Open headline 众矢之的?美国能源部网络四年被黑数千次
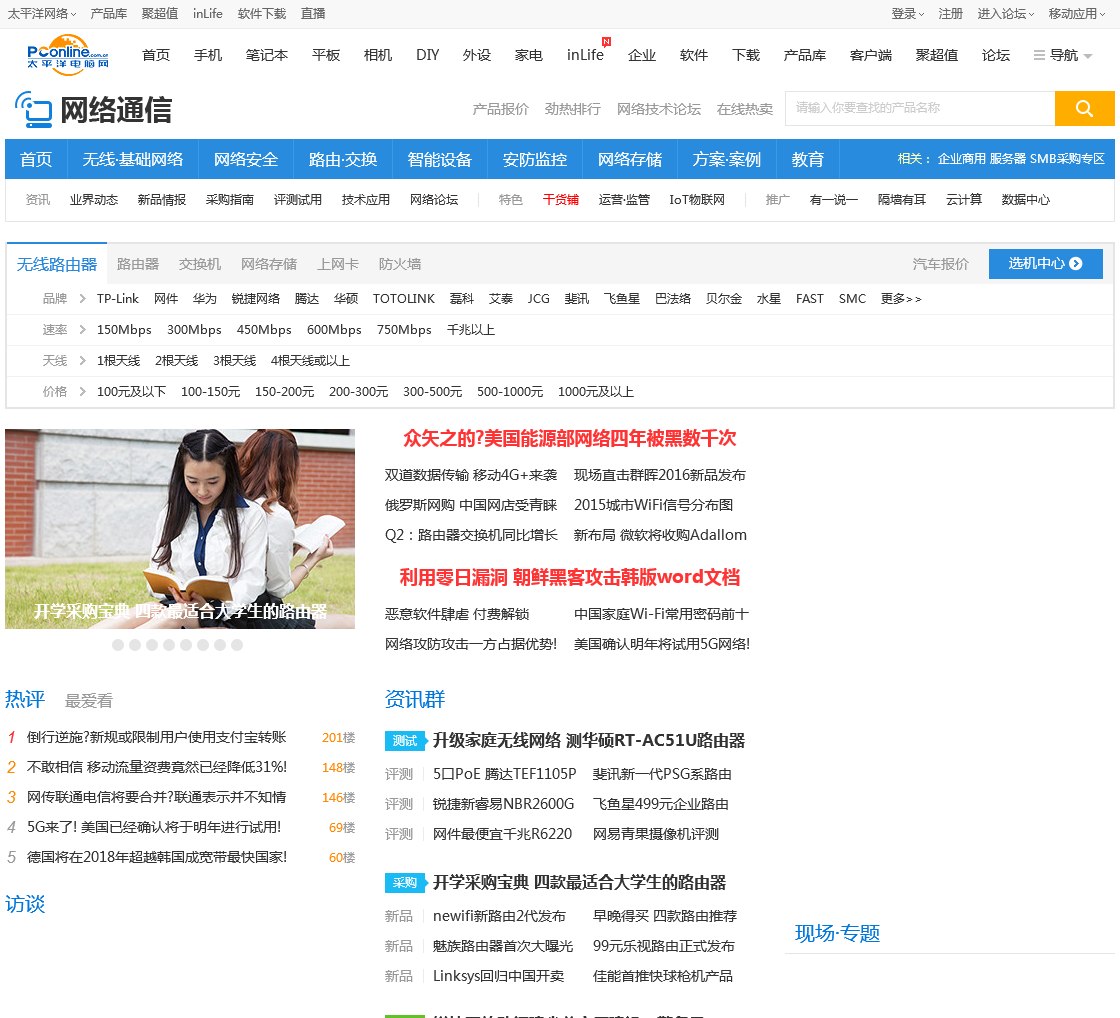 click(569, 439)
